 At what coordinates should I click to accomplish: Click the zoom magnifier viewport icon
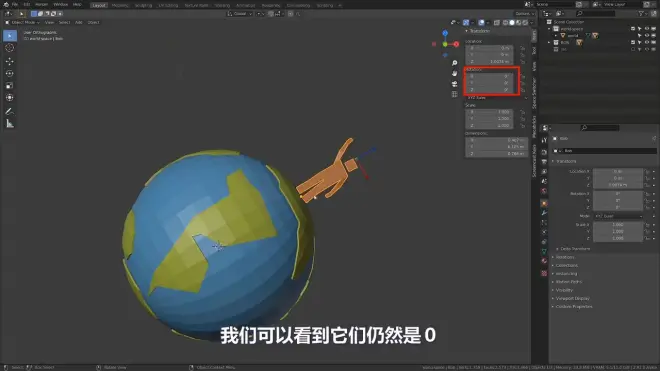tap(455, 63)
